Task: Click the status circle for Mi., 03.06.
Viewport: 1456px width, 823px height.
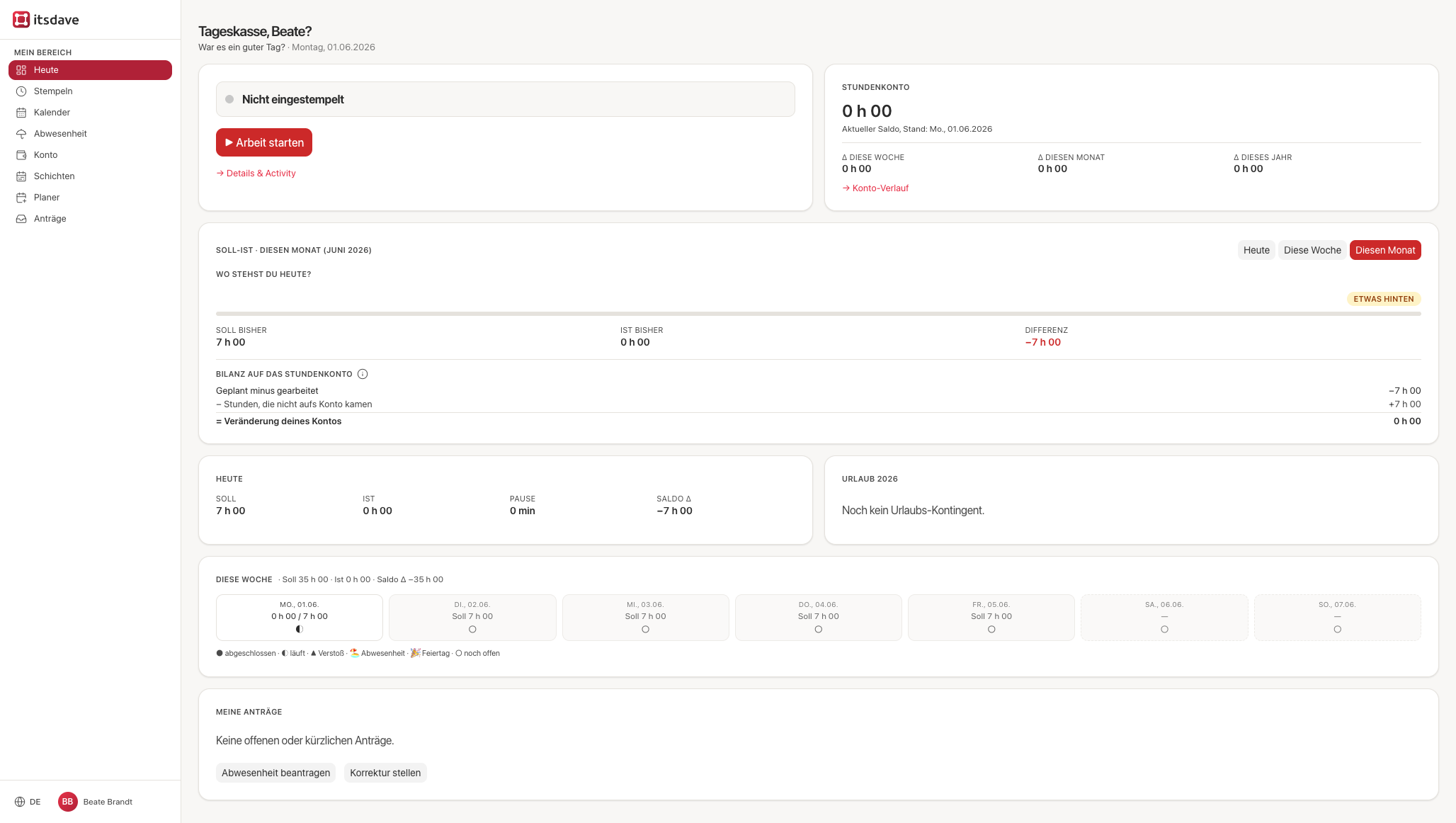Action: tap(645, 629)
